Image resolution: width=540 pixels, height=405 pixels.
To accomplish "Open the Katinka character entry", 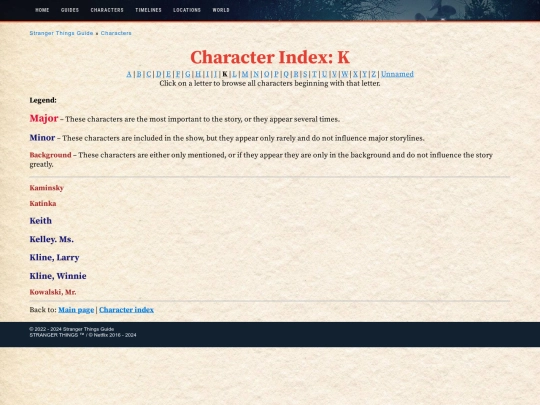I will click(x=43, y=204).
